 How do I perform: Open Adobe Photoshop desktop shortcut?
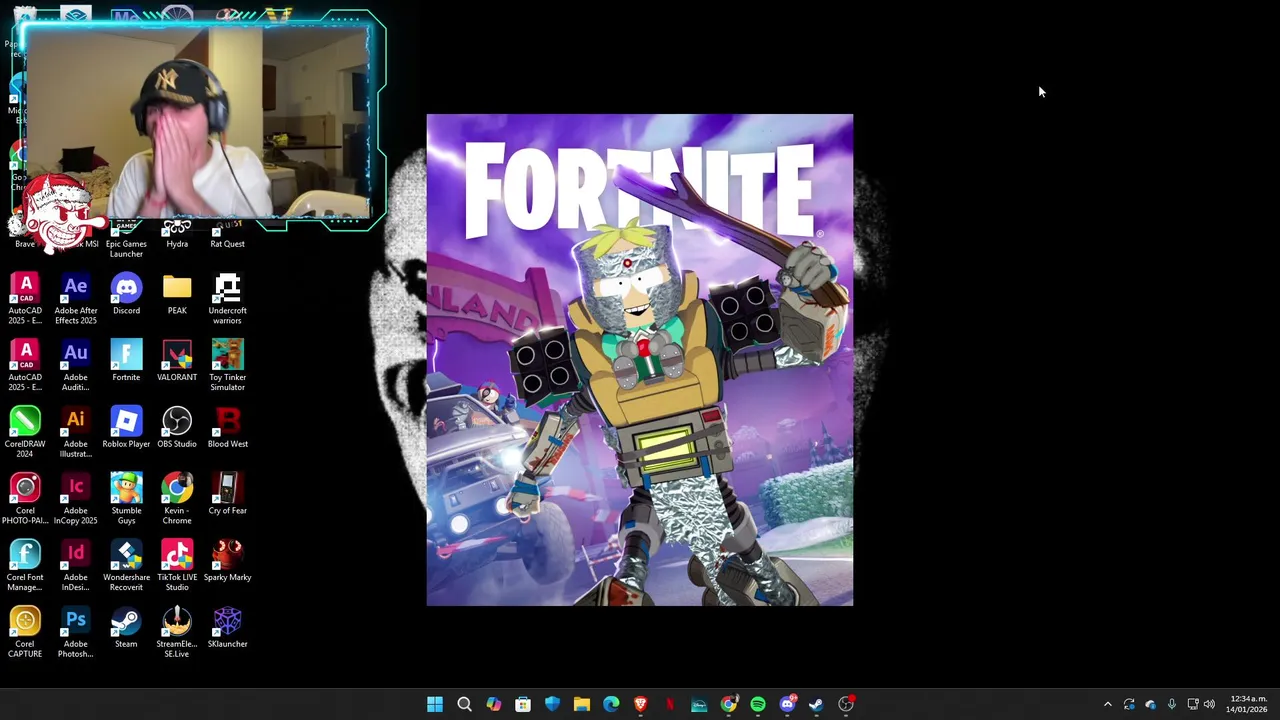point(76,633)
